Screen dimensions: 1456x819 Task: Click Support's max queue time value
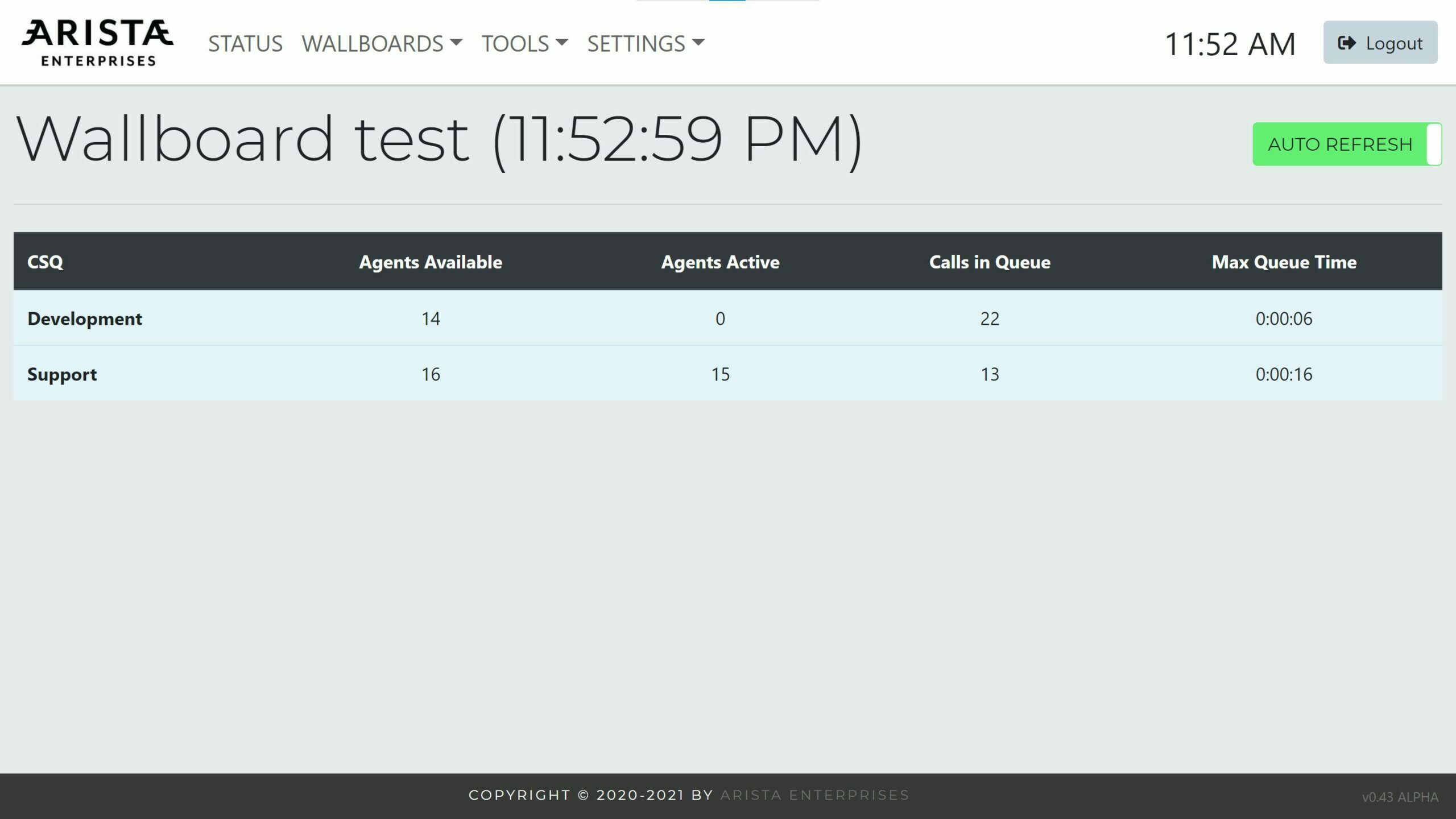[1284, 374]
